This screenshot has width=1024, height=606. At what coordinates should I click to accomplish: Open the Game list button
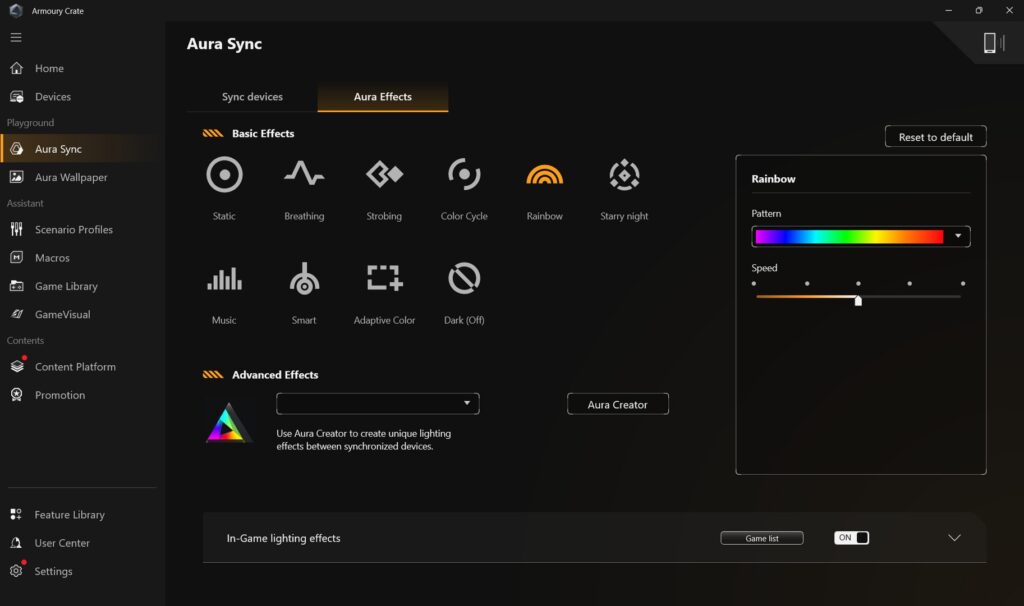tap(761, 538)
